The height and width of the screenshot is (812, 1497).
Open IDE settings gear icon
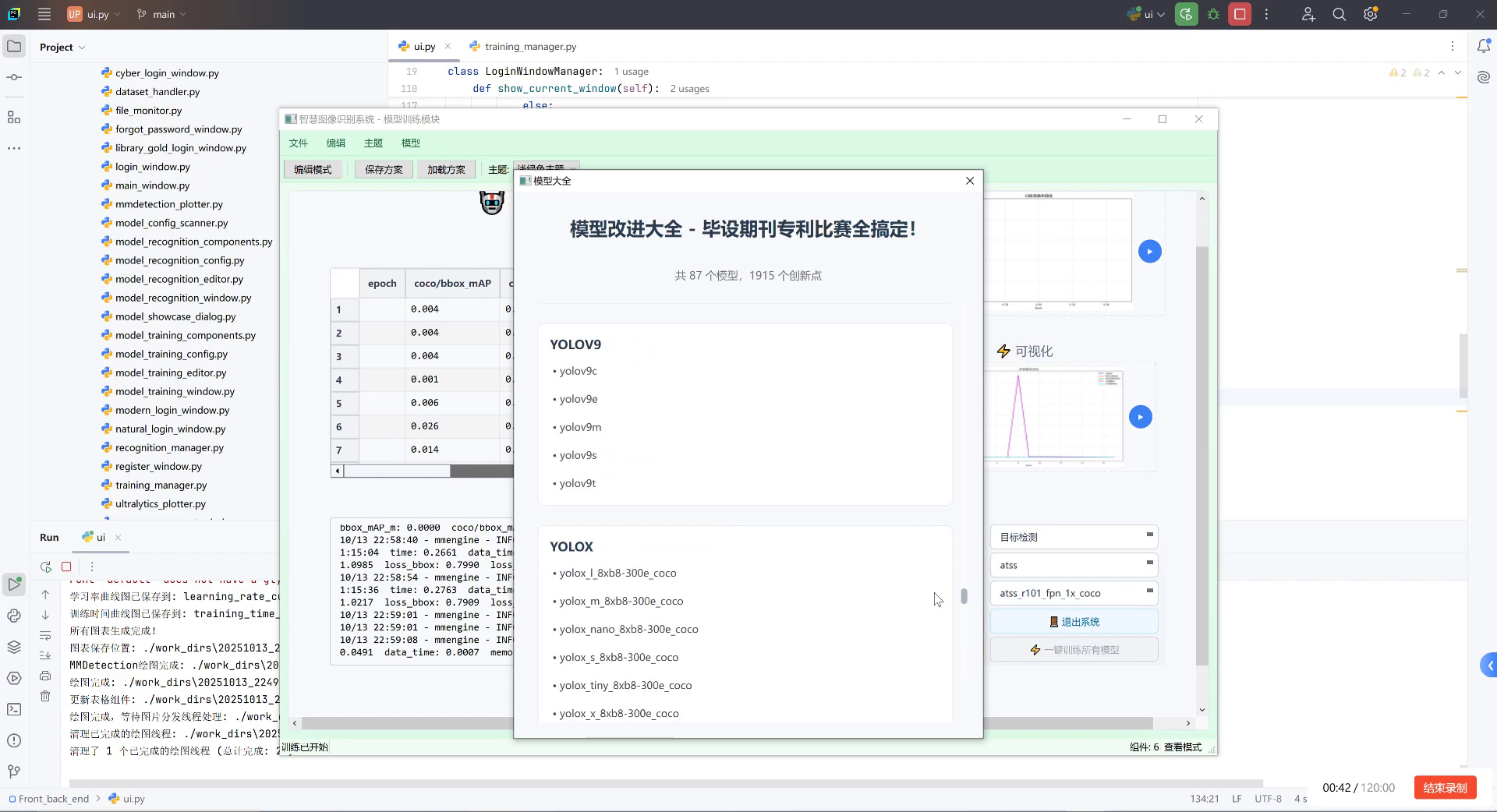pos(1371,14)
